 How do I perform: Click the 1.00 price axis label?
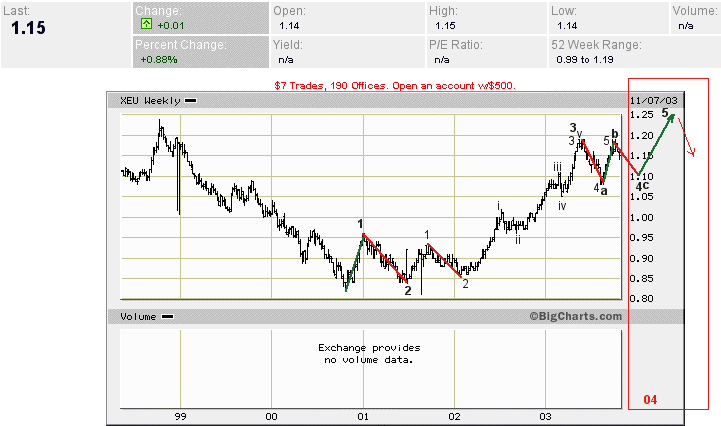(x=641, y=218)
